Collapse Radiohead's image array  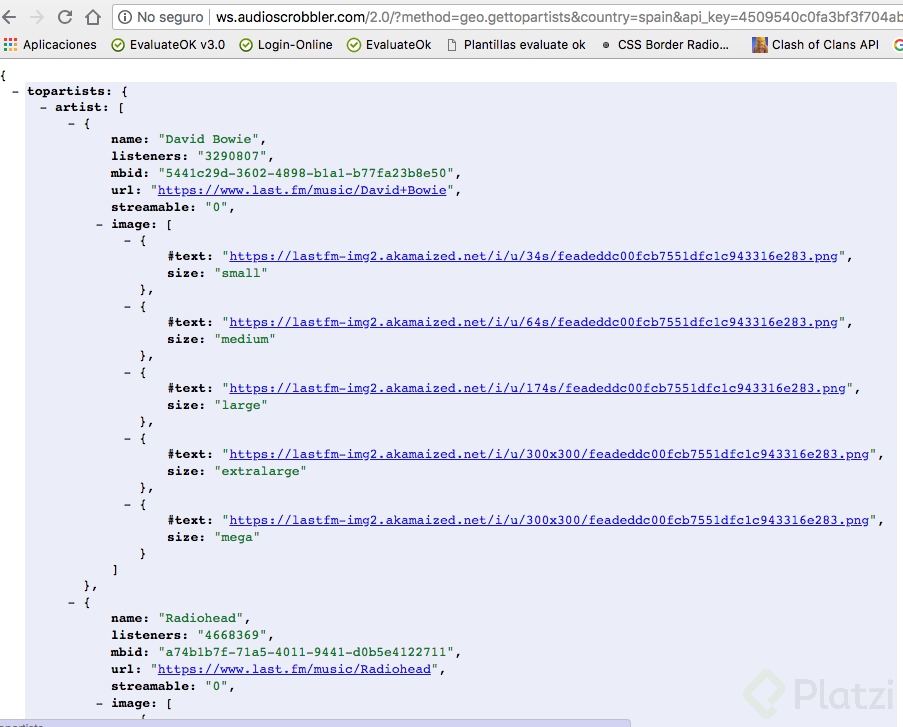(x=100, y=703)
